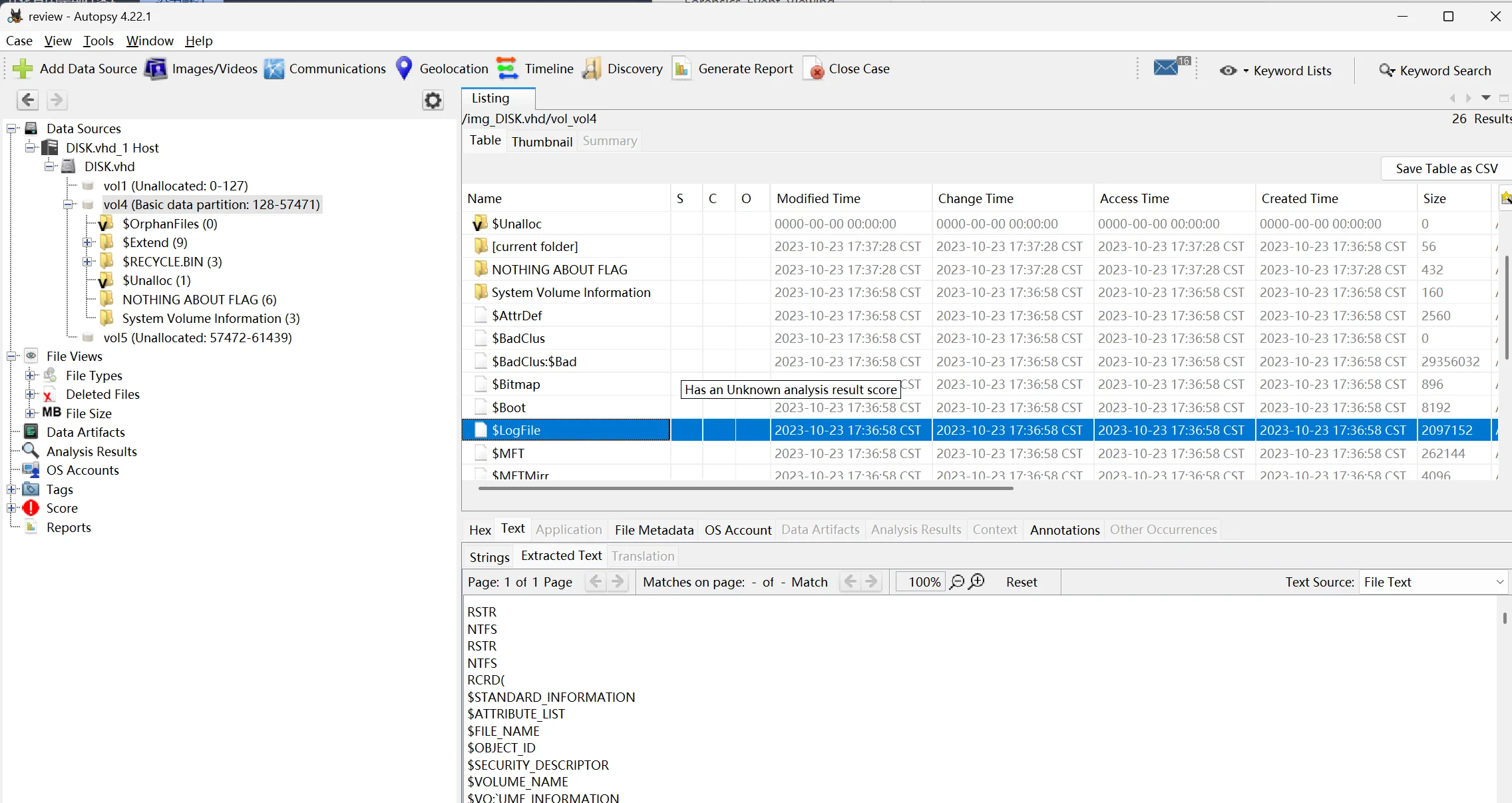Select the $MFT file row

coord(978,453)
